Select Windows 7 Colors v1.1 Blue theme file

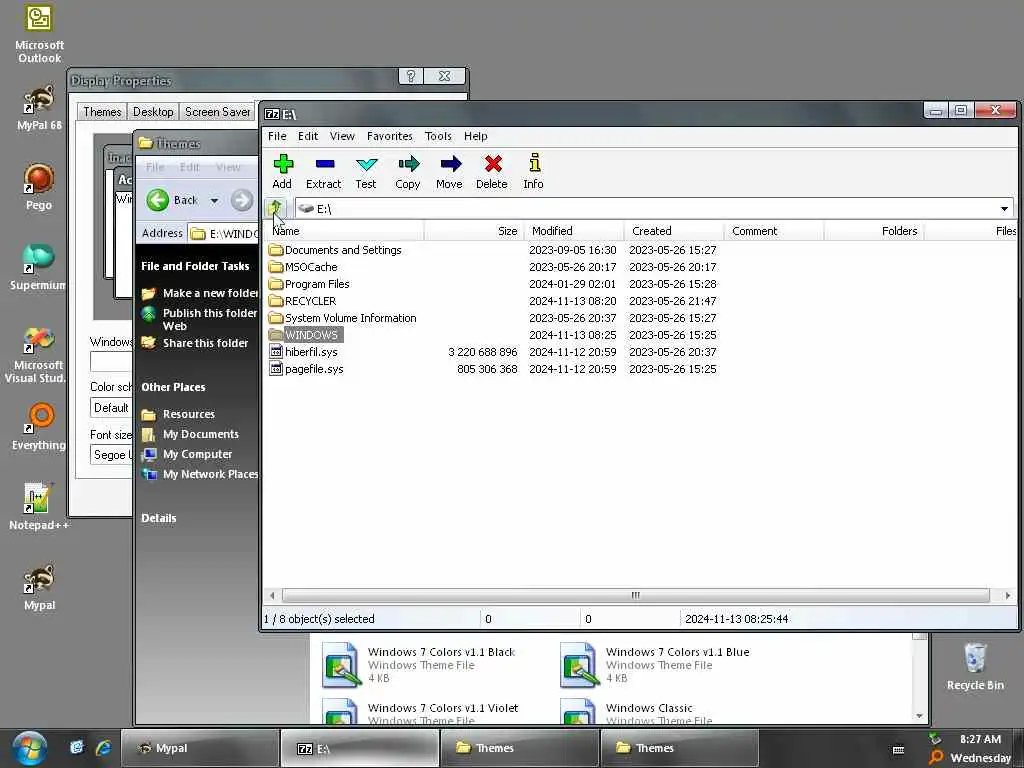tap(655, 665)
